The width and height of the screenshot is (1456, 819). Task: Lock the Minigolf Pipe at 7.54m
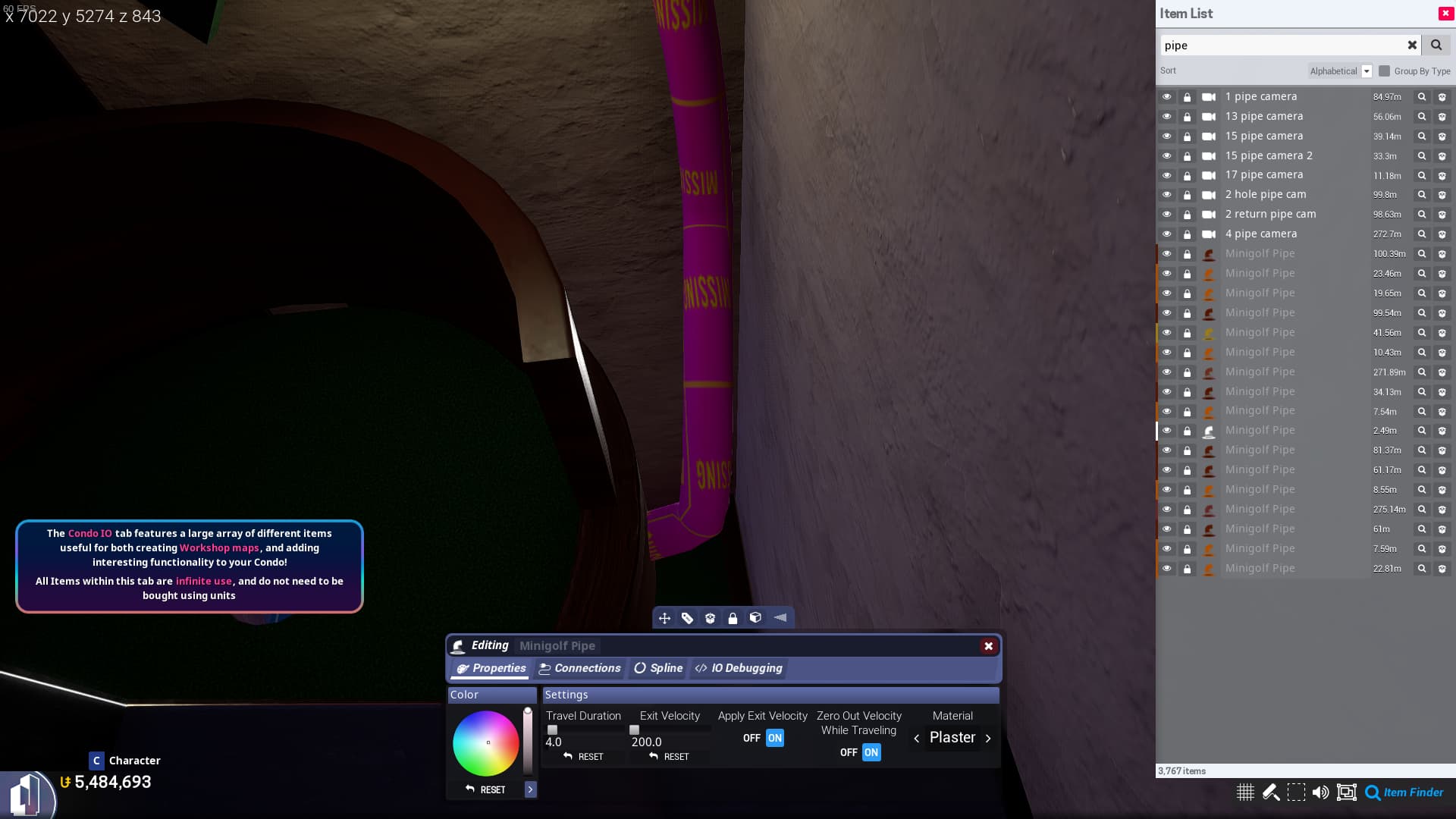1187,411
